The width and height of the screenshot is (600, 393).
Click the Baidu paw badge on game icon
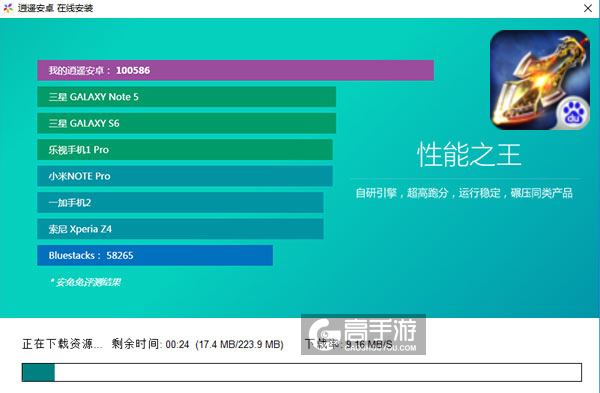point(572,113)
